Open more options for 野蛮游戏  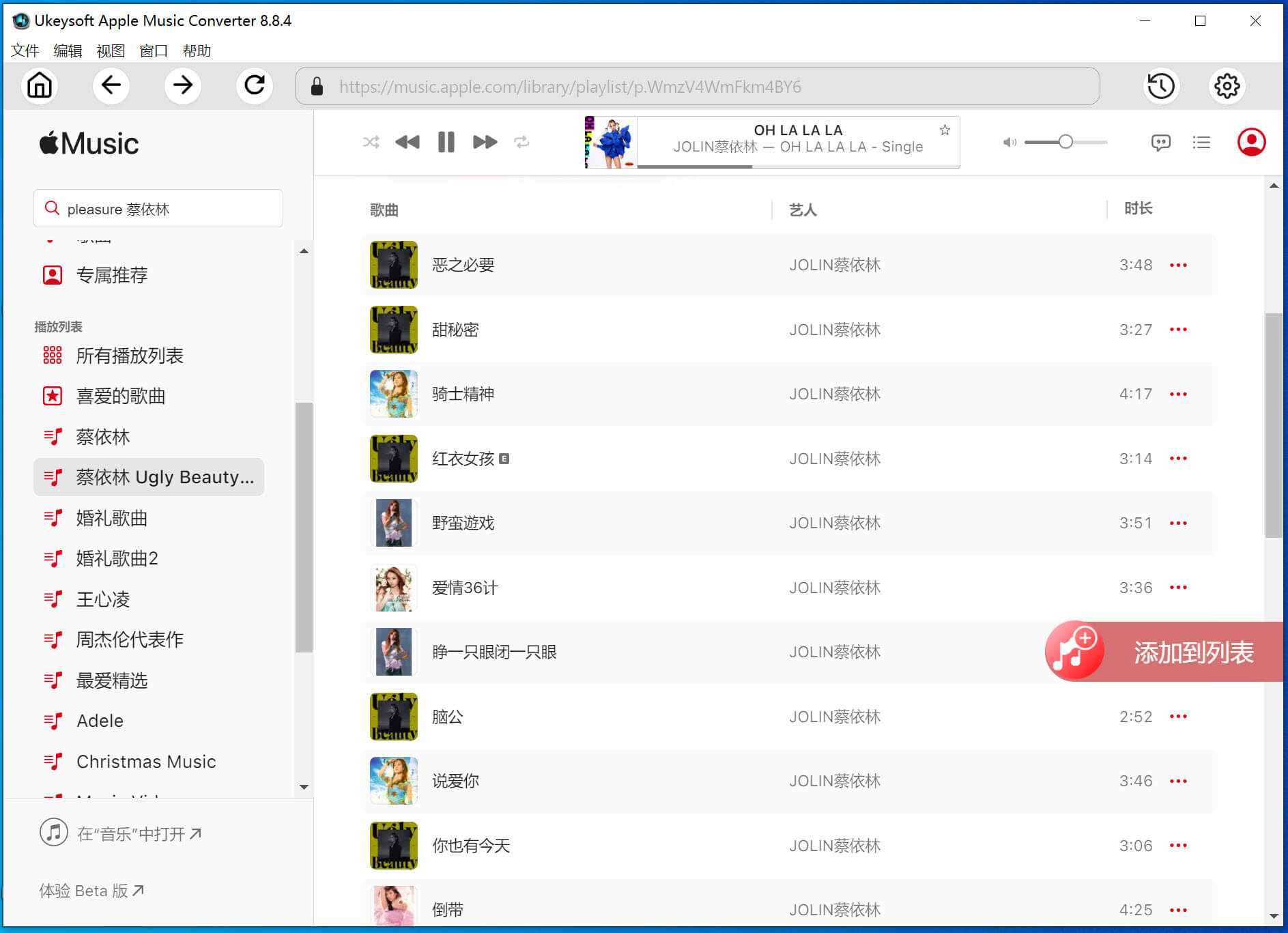(x=1178, y=523)
